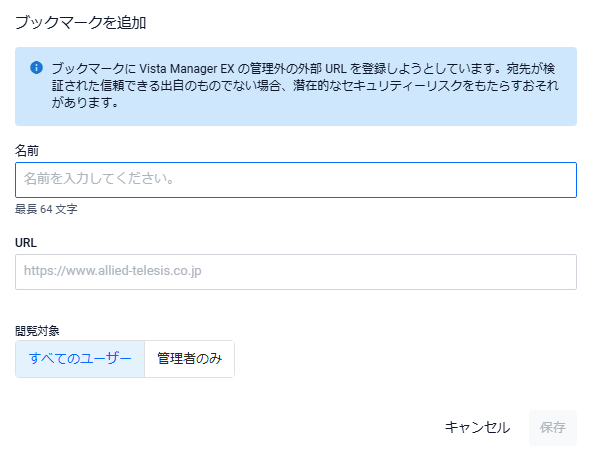Click the 最長 64 文字 hint text
The image size is (592, 461).
pyautogui.click(x=46, y=209)
